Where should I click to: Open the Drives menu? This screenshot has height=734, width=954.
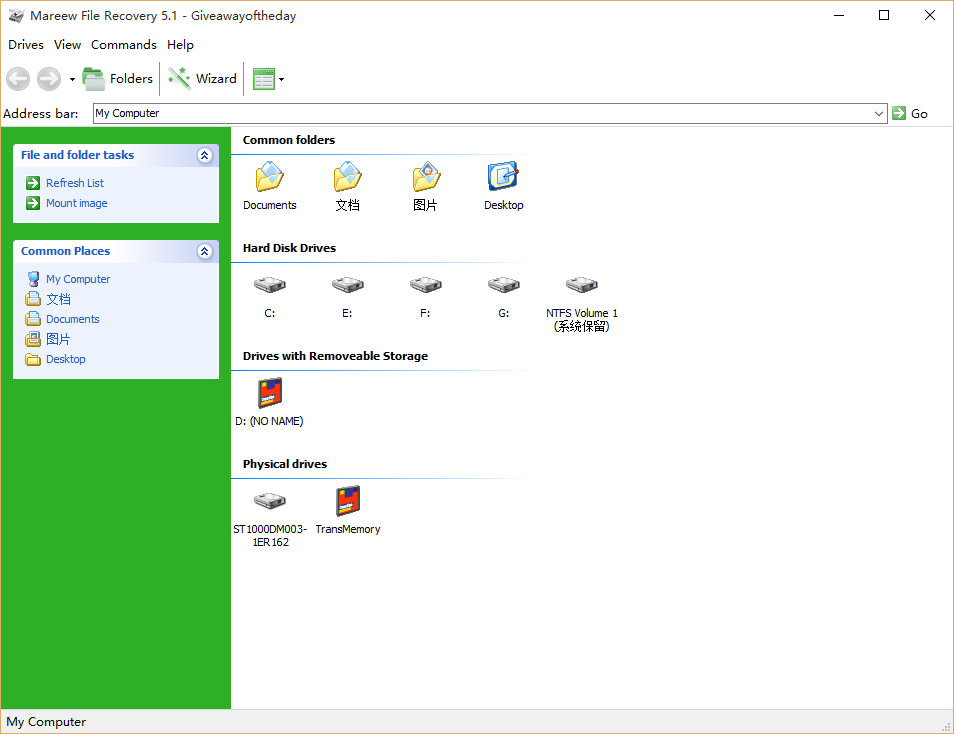[25, 45]
